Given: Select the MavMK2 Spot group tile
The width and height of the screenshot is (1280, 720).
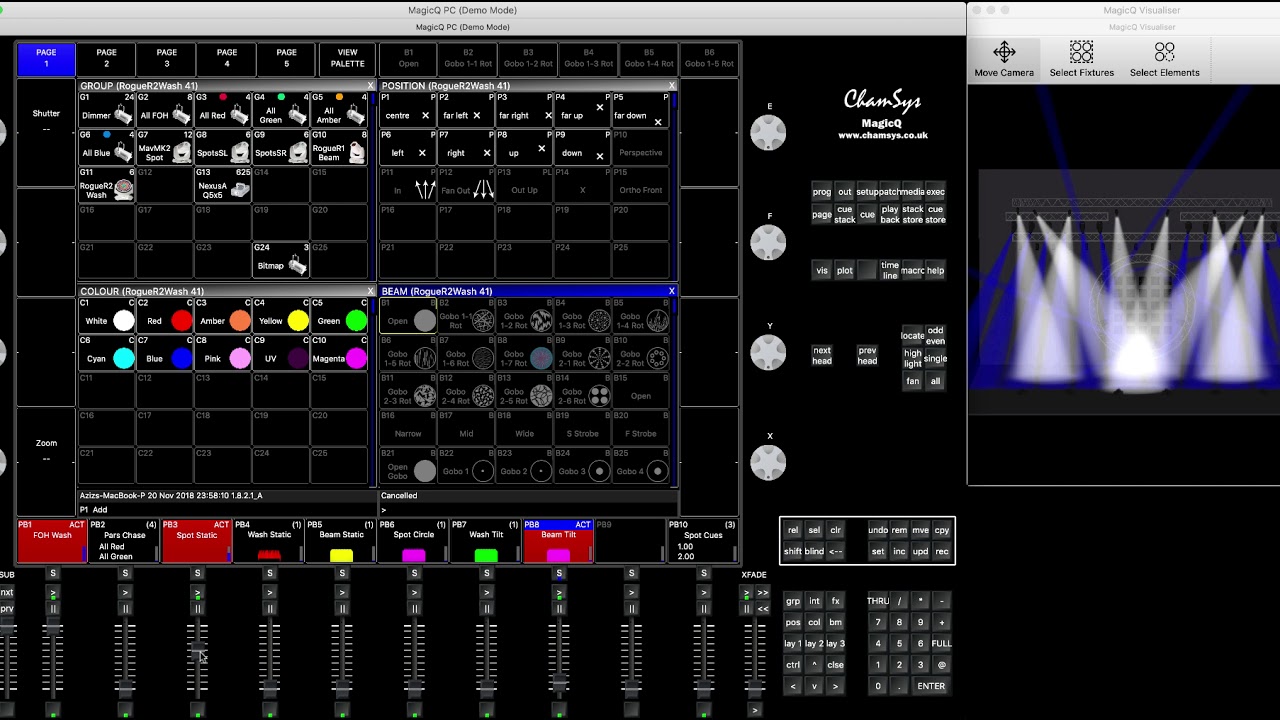Looking at the screenshot, I should point(165,148).
